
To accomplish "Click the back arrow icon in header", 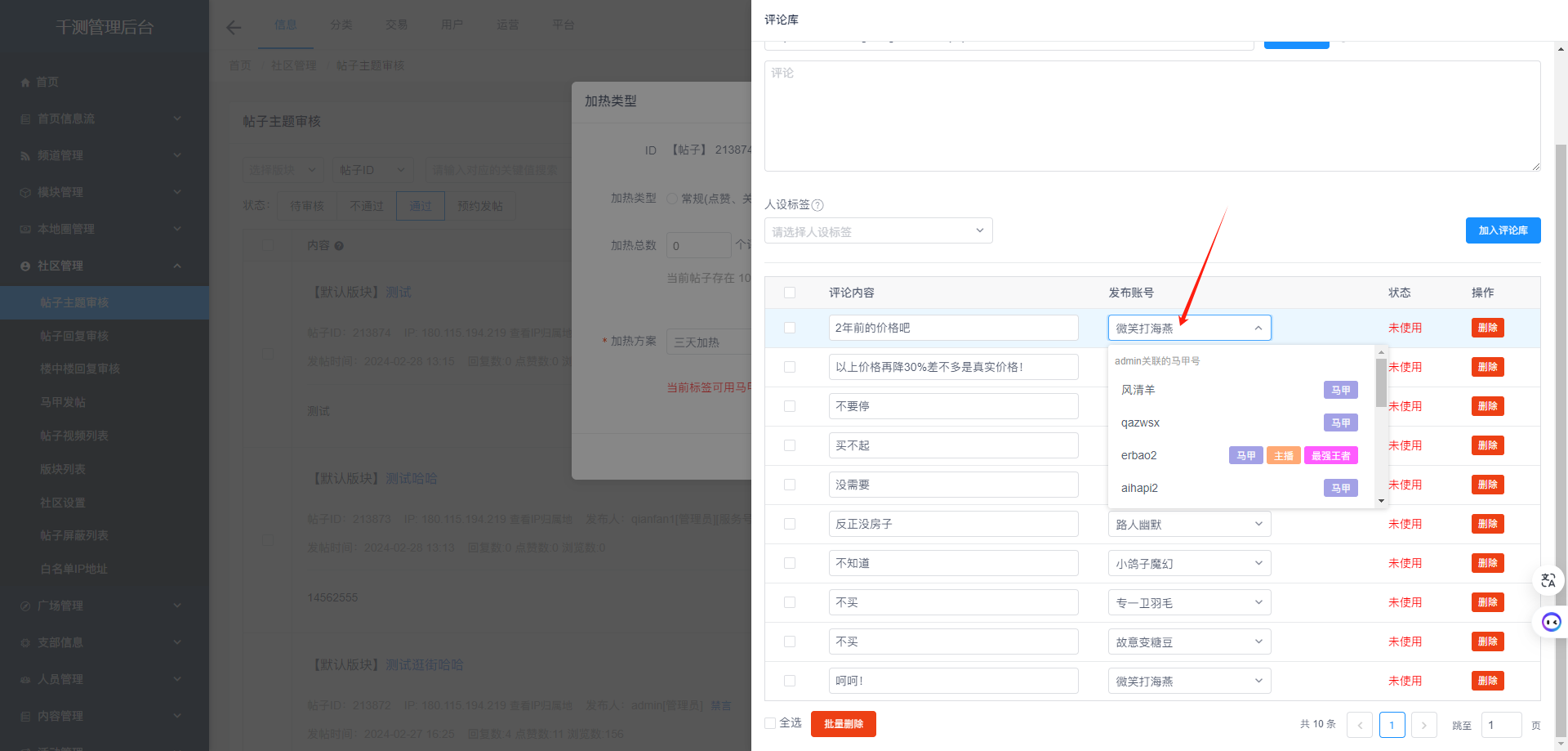I will click(234, 28).
